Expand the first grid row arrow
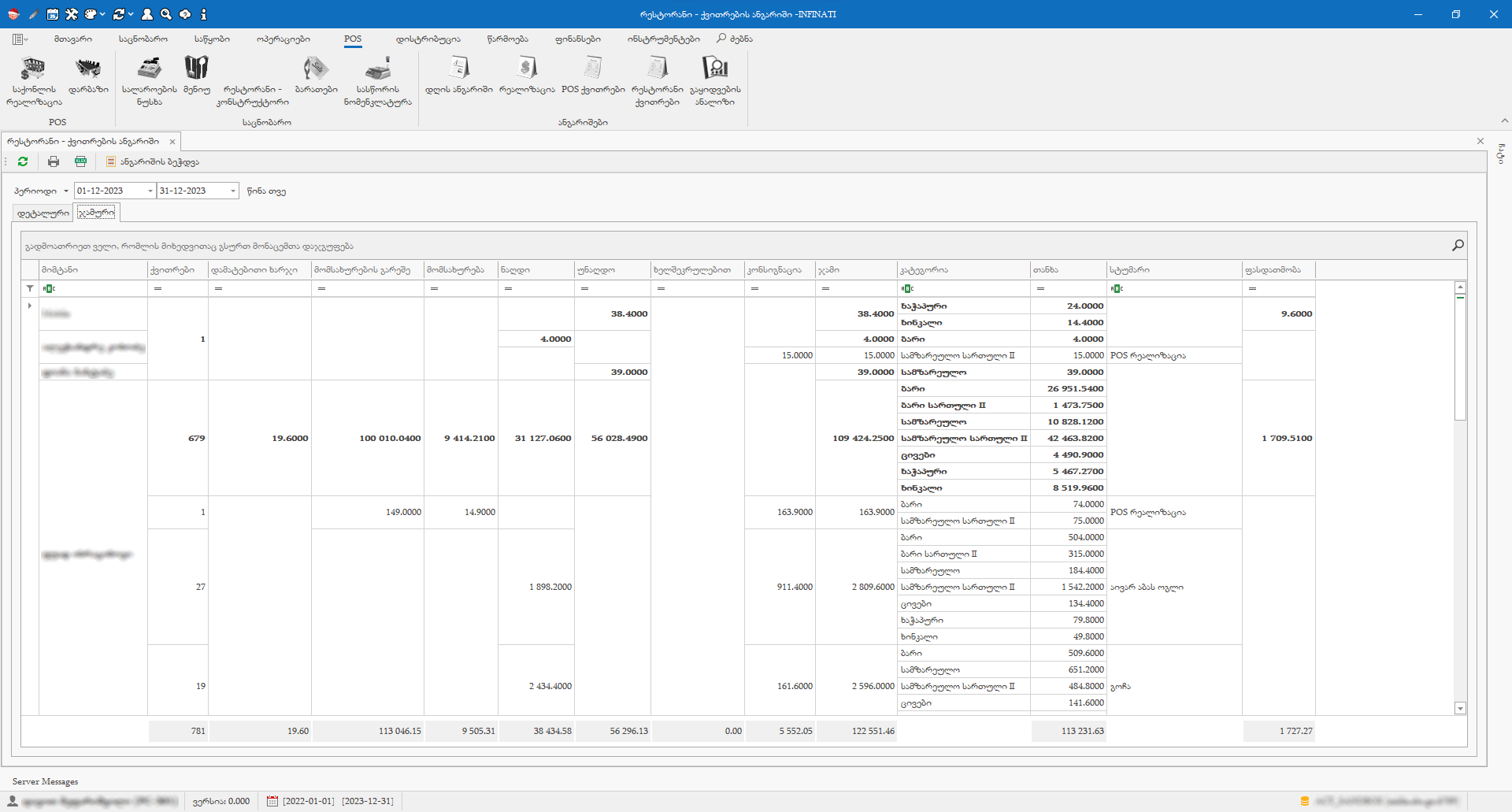 coord(30,306)
